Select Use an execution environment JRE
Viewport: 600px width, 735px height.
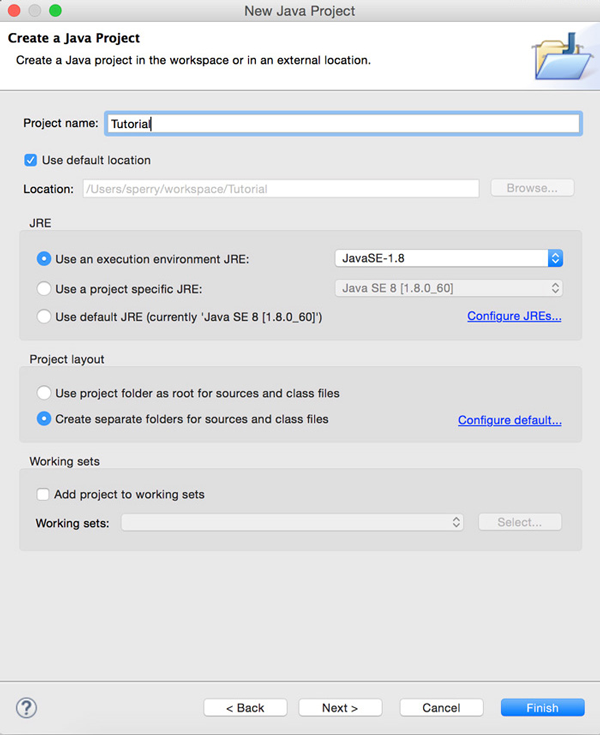coord(44,259)
